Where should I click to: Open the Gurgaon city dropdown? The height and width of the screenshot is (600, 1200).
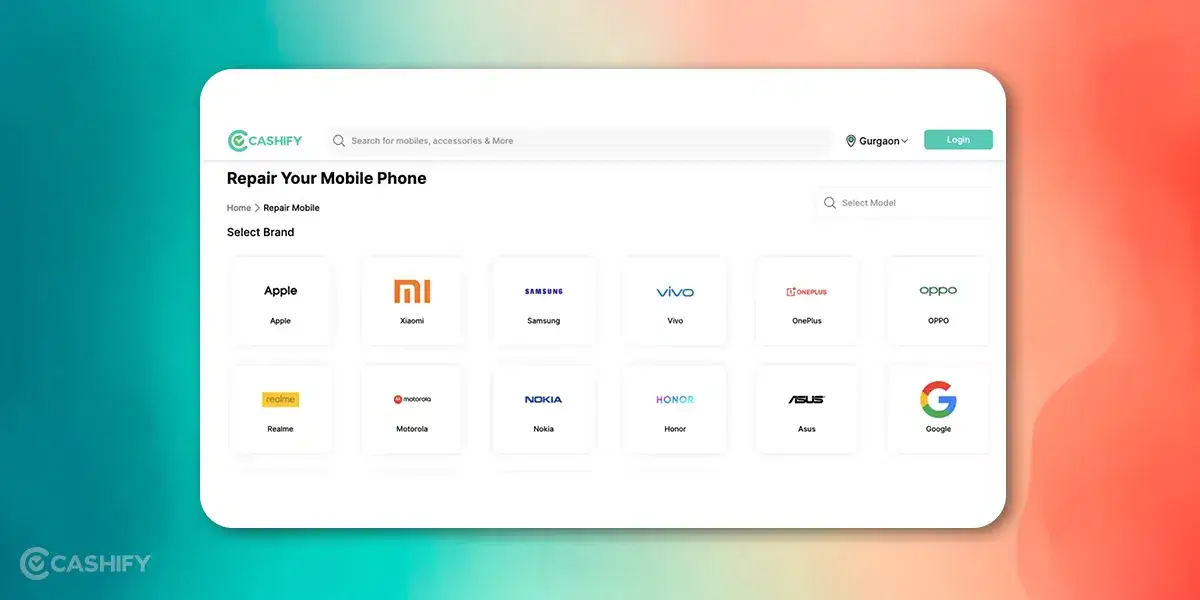877,141
